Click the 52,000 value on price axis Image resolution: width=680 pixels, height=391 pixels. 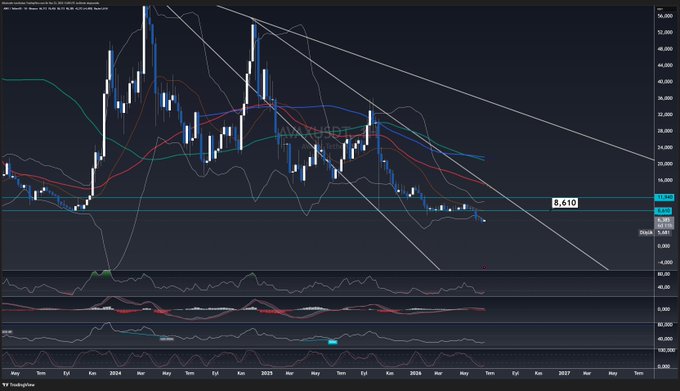[665, 33]
